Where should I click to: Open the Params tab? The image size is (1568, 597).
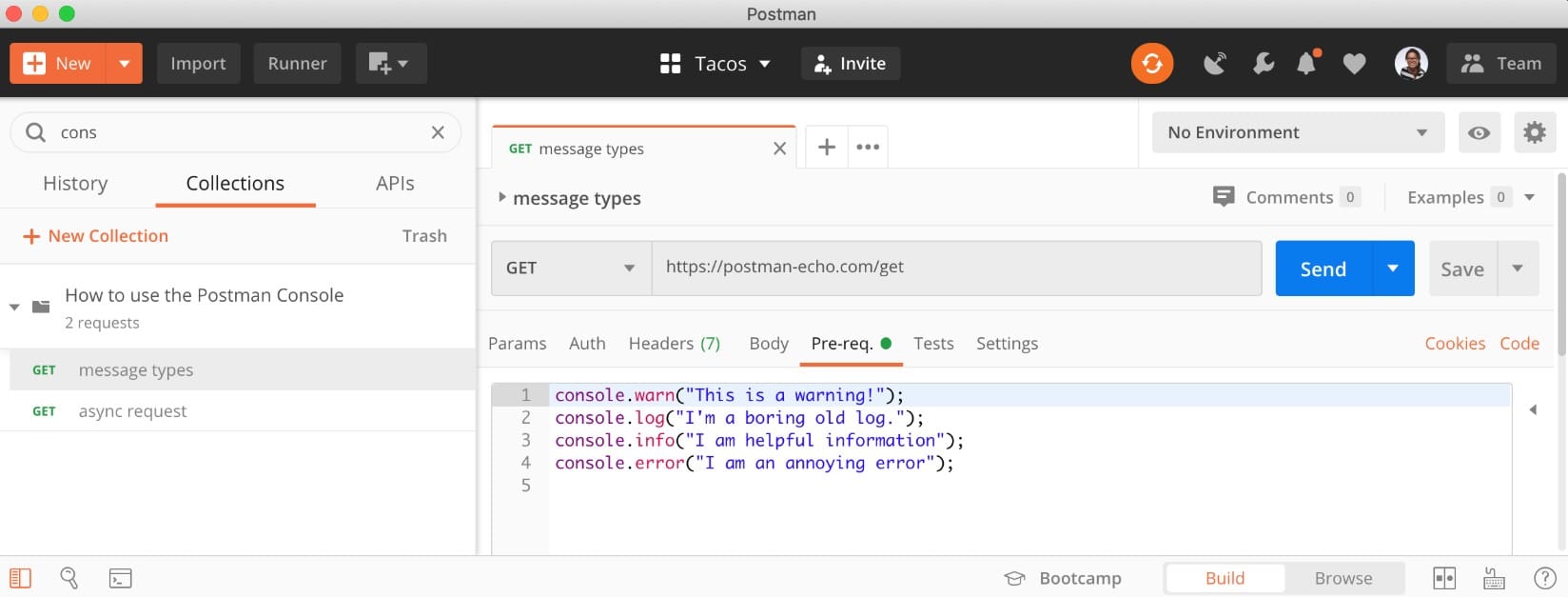(x=518, y=344)
